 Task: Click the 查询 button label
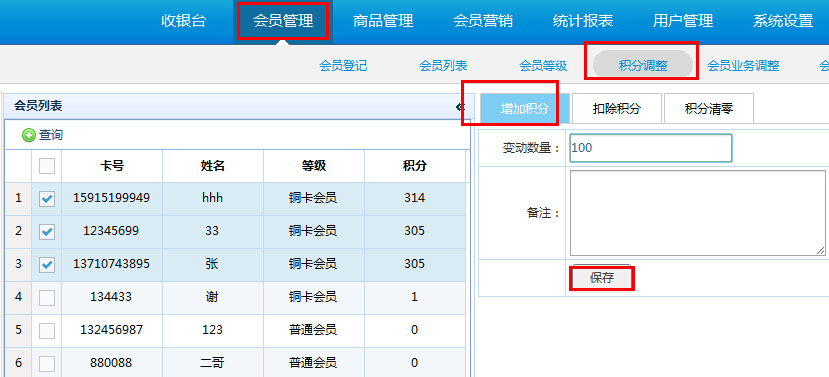[x=51, y=135]
